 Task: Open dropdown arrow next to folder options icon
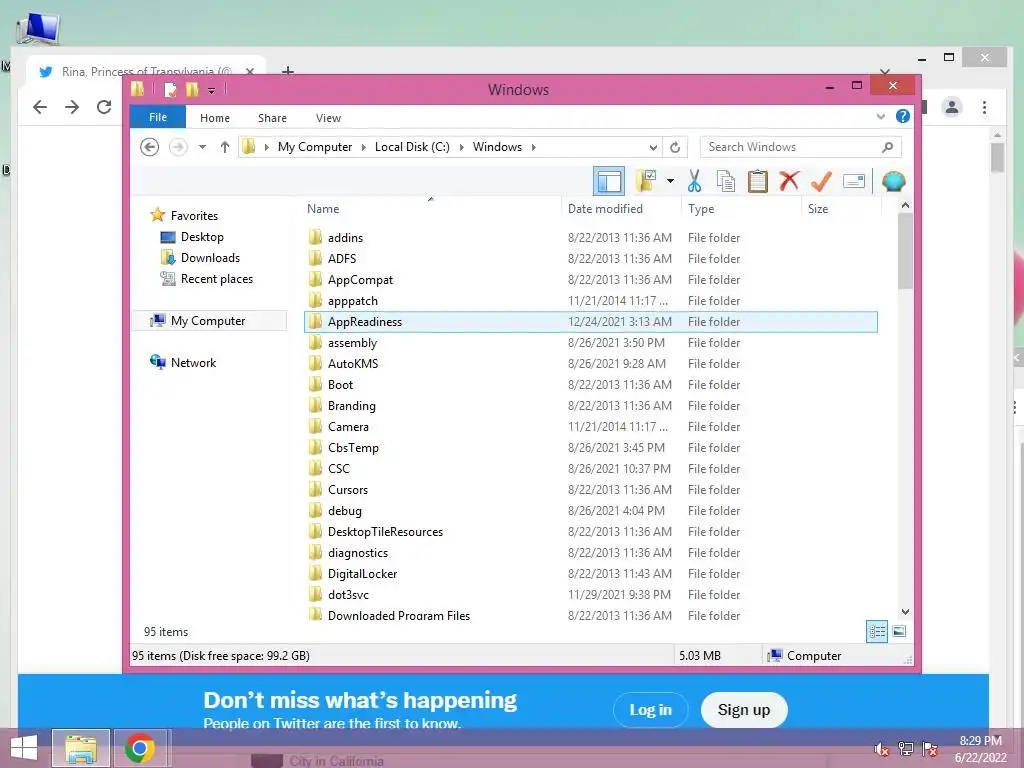pos(670,181)
